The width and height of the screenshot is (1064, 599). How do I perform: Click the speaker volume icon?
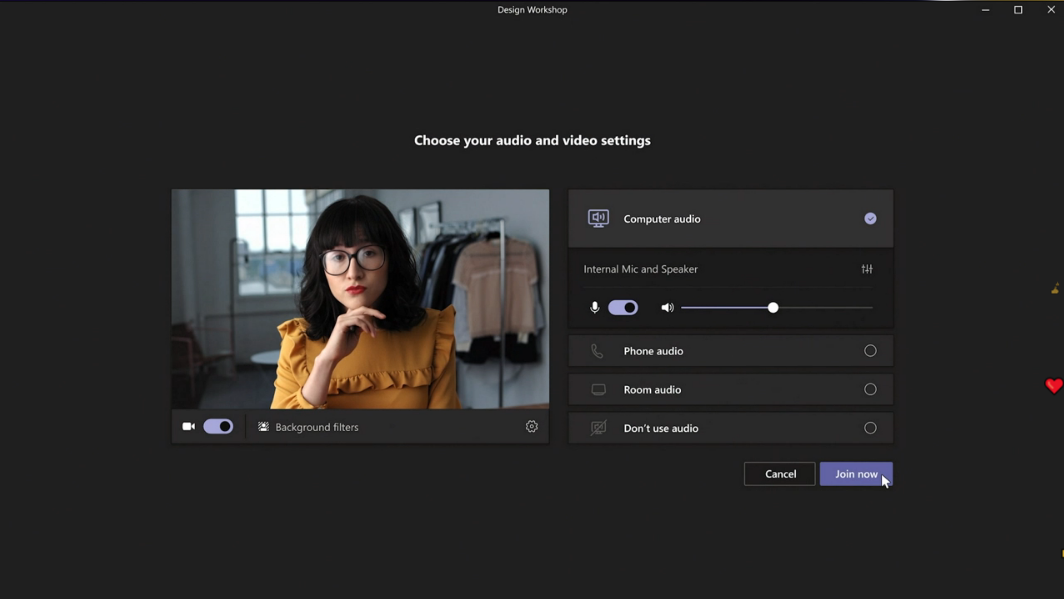[667, 308]
